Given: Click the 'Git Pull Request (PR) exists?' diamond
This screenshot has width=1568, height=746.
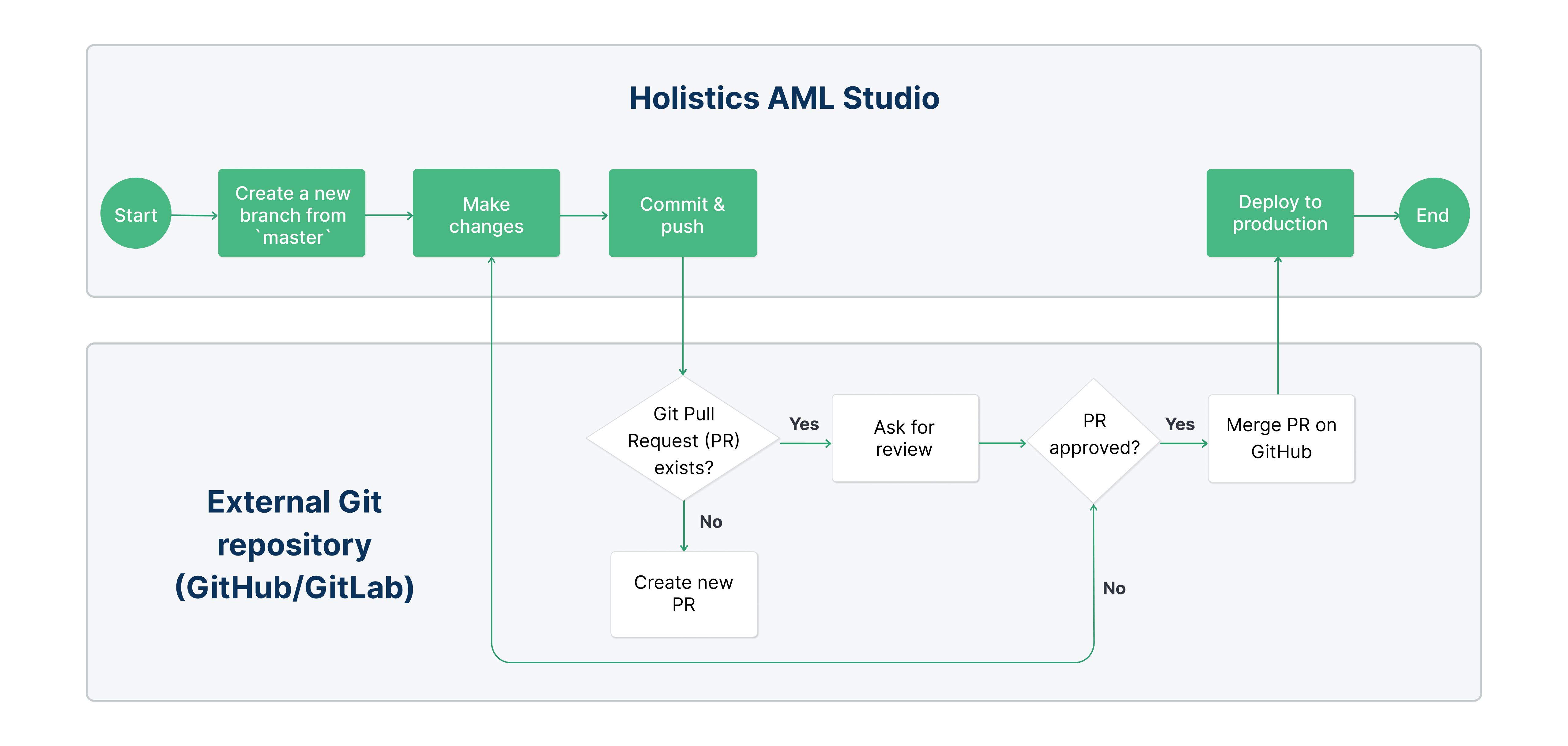Looking at the screenshot, I should tap(683, 440).
